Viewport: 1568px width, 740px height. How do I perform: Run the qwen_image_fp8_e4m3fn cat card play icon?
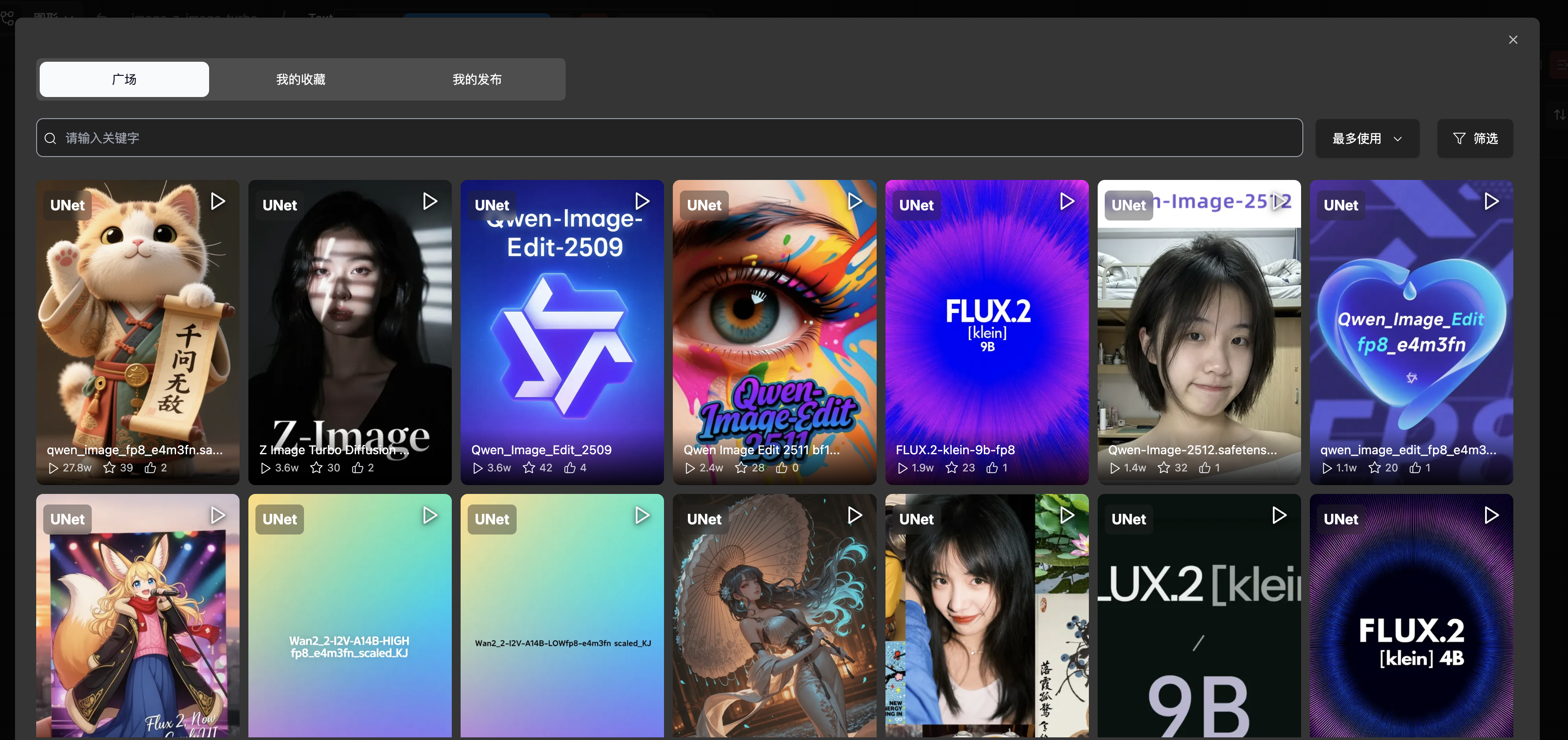(218, 202)
